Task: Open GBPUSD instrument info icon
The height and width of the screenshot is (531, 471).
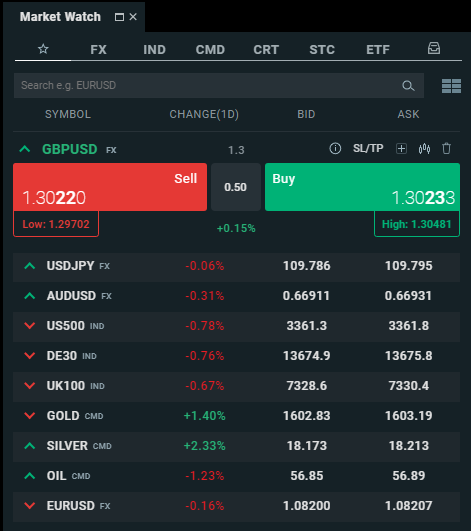Action: (335, 148)
